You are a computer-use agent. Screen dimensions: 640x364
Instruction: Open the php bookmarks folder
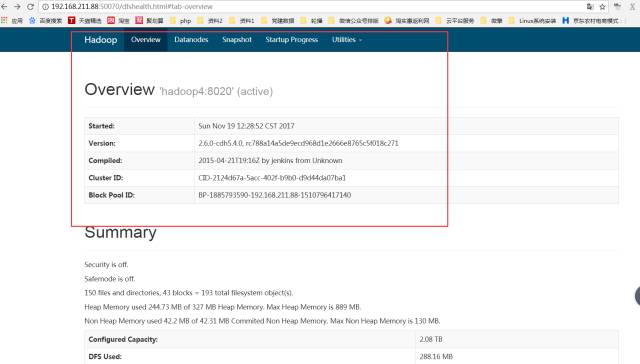pos(180,20)
